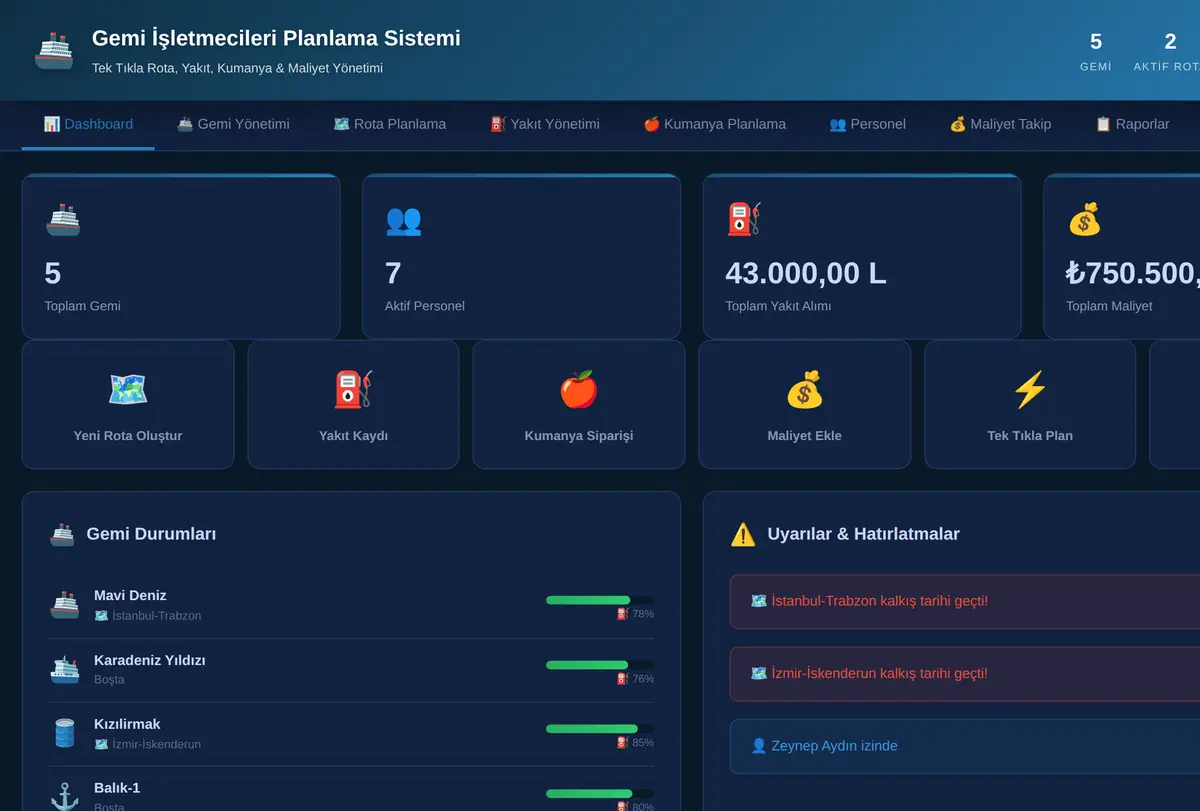Click the İstanbul-Trabzon kalkış tarihi geçti alert

pyautogui.click(x=965, y=601)
